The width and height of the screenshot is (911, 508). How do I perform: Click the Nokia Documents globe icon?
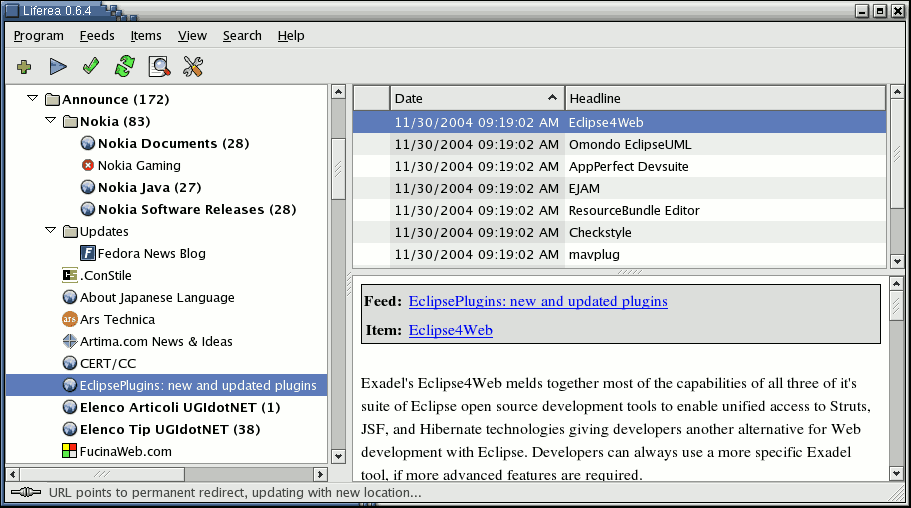tap(88, 143)
